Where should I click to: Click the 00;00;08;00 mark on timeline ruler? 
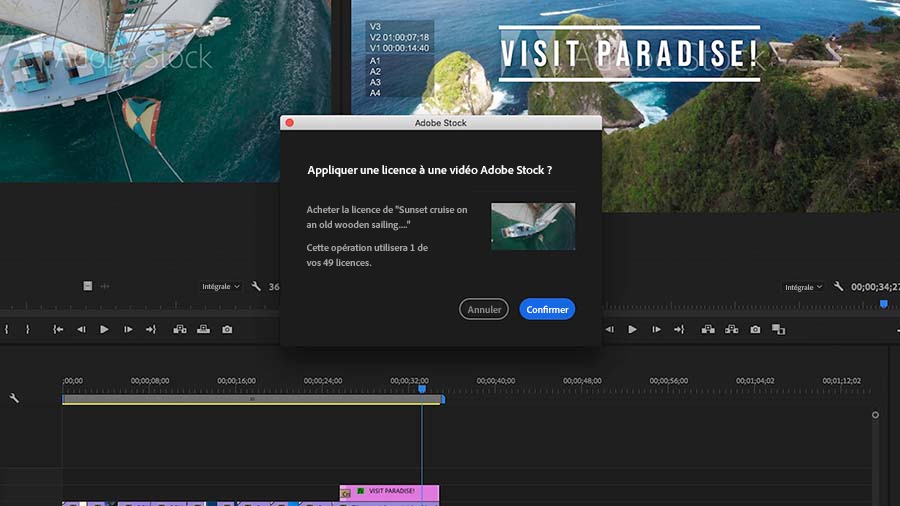pos(150,381)
